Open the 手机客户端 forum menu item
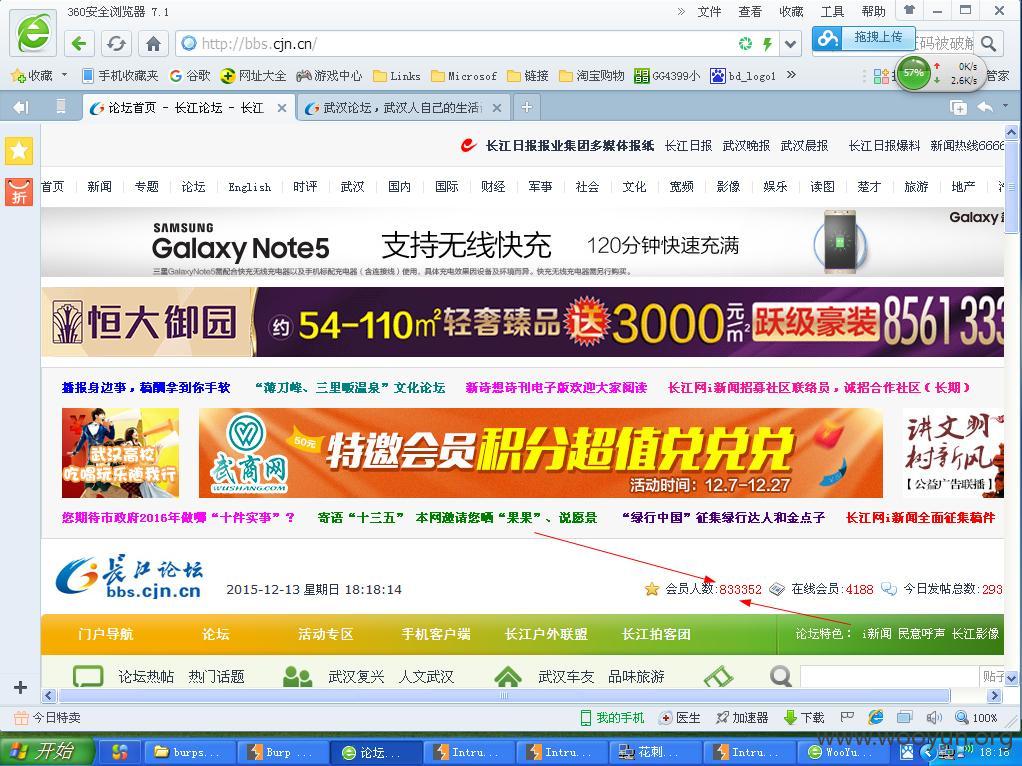Viewport: 1022px width, 766px height. [x=435, y=634]
